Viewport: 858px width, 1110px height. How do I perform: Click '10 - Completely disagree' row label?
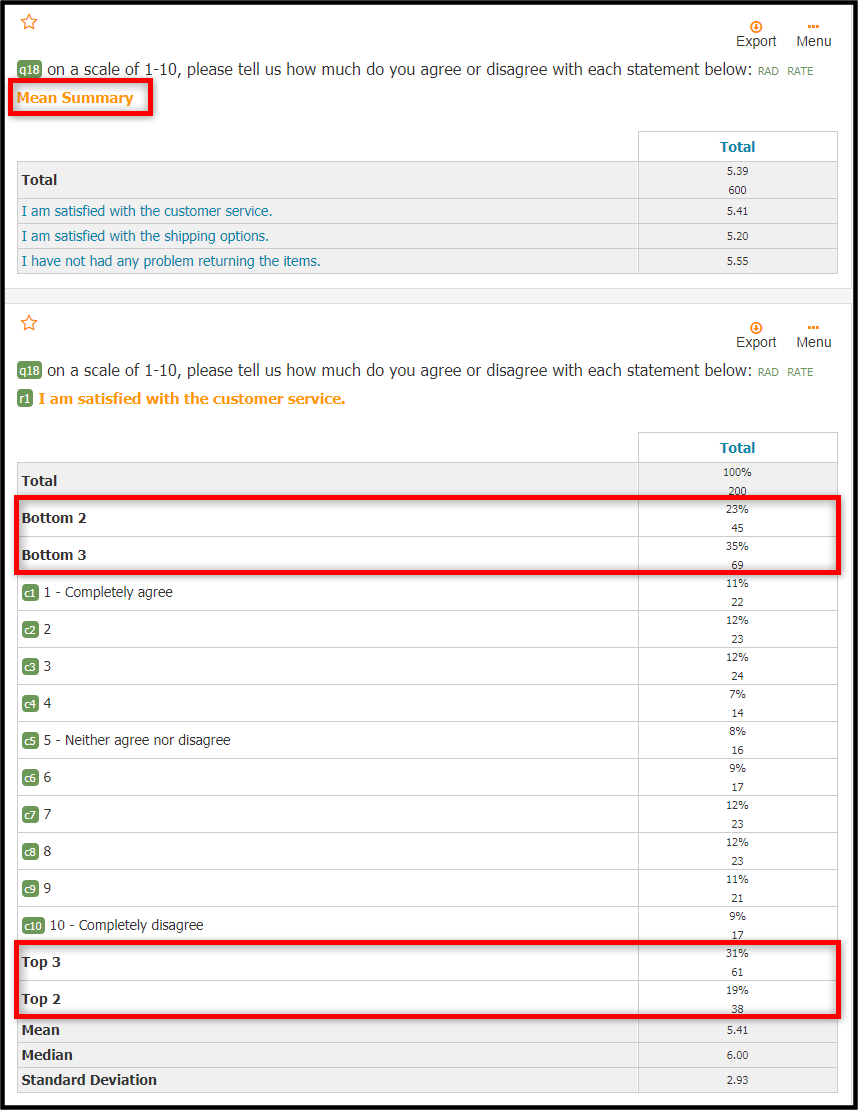pos(127,925)
